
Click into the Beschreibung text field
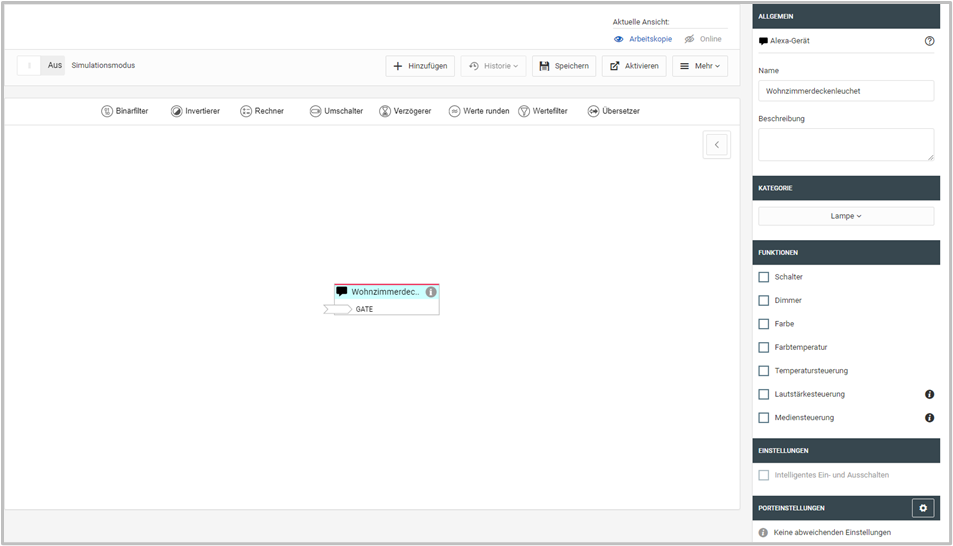[x=845, y=144]
